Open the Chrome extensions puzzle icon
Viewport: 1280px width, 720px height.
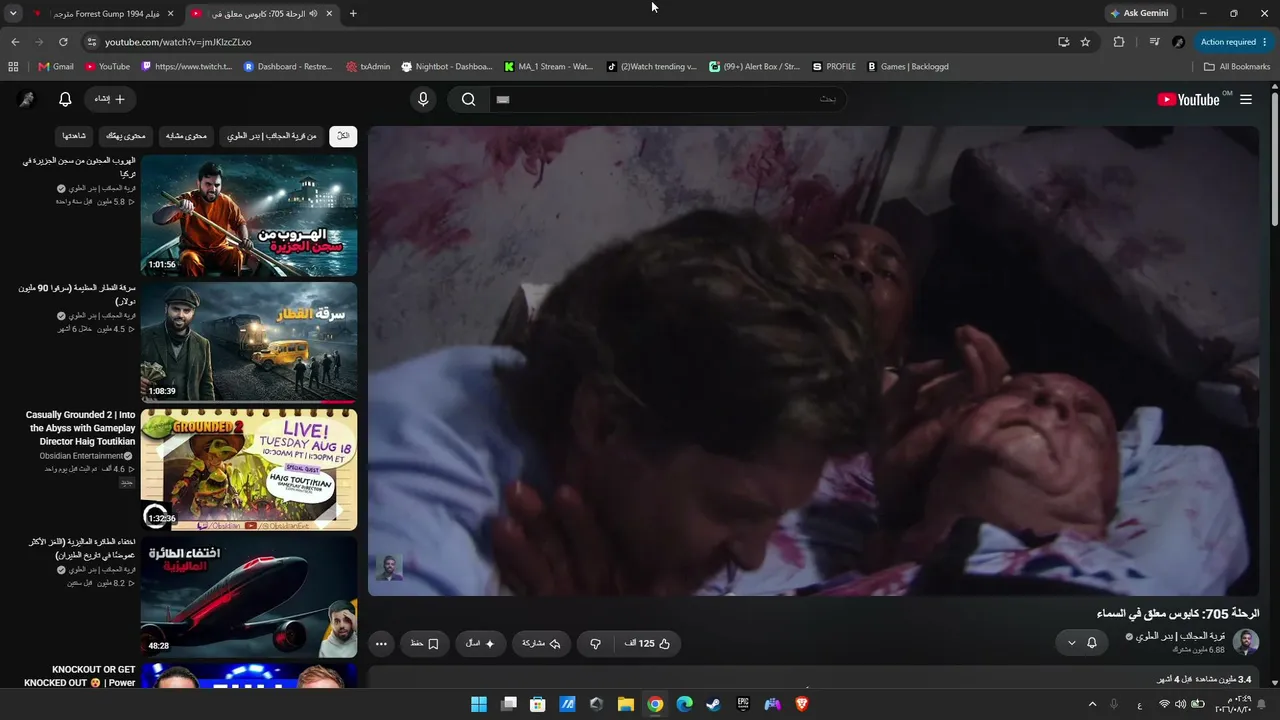point(1119,42)
